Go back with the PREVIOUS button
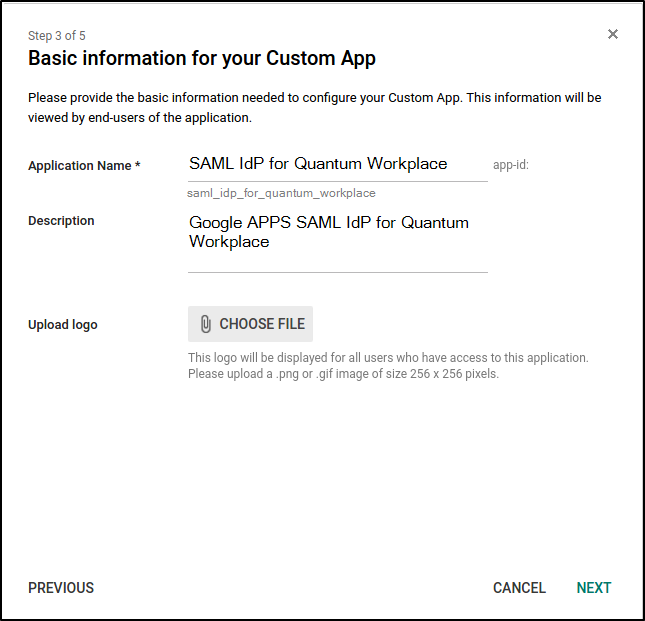This screenshot has height=621, width=645. pos(61,588)
